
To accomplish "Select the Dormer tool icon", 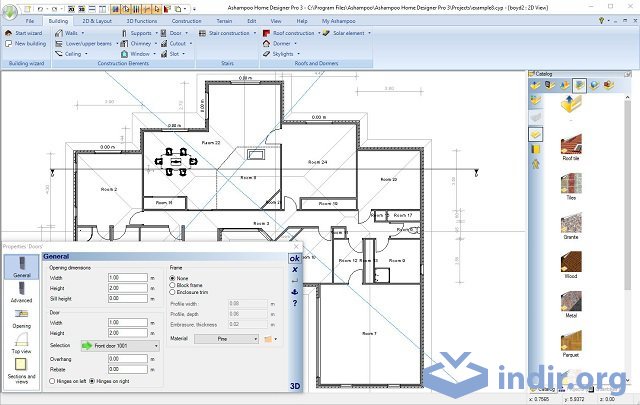I will coord(267,43).
